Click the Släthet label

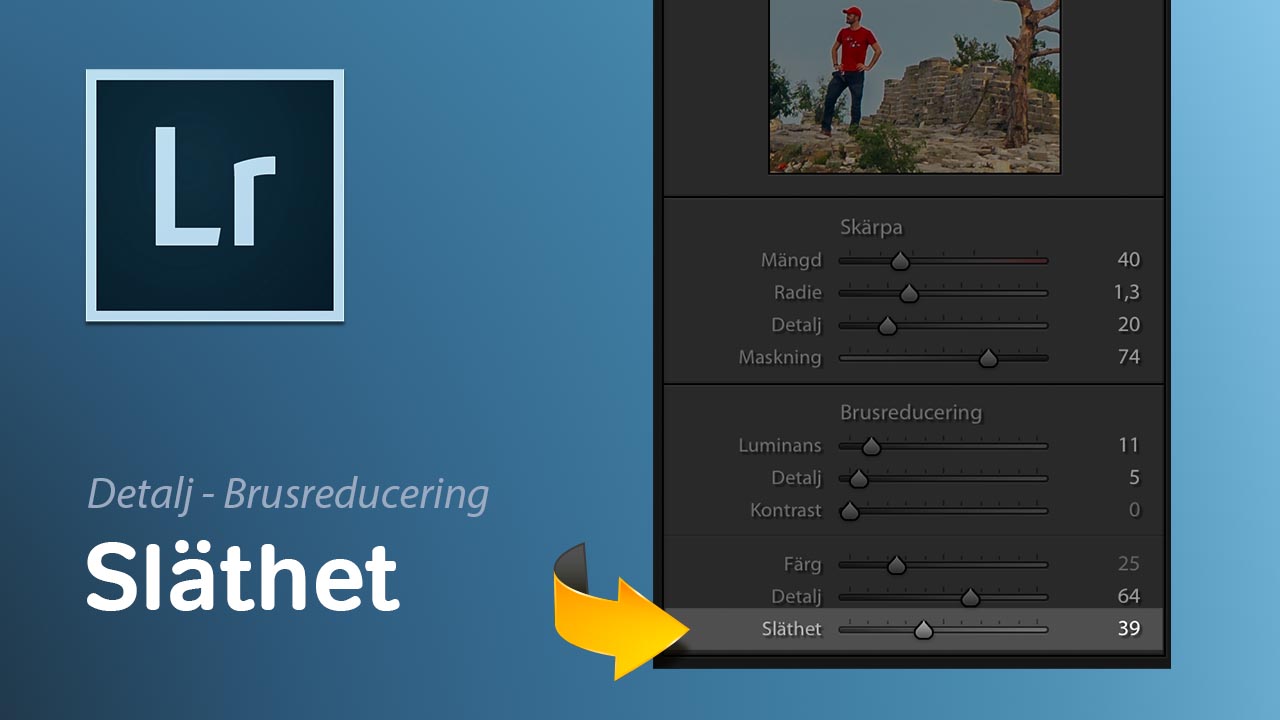[x=791, y=629]
